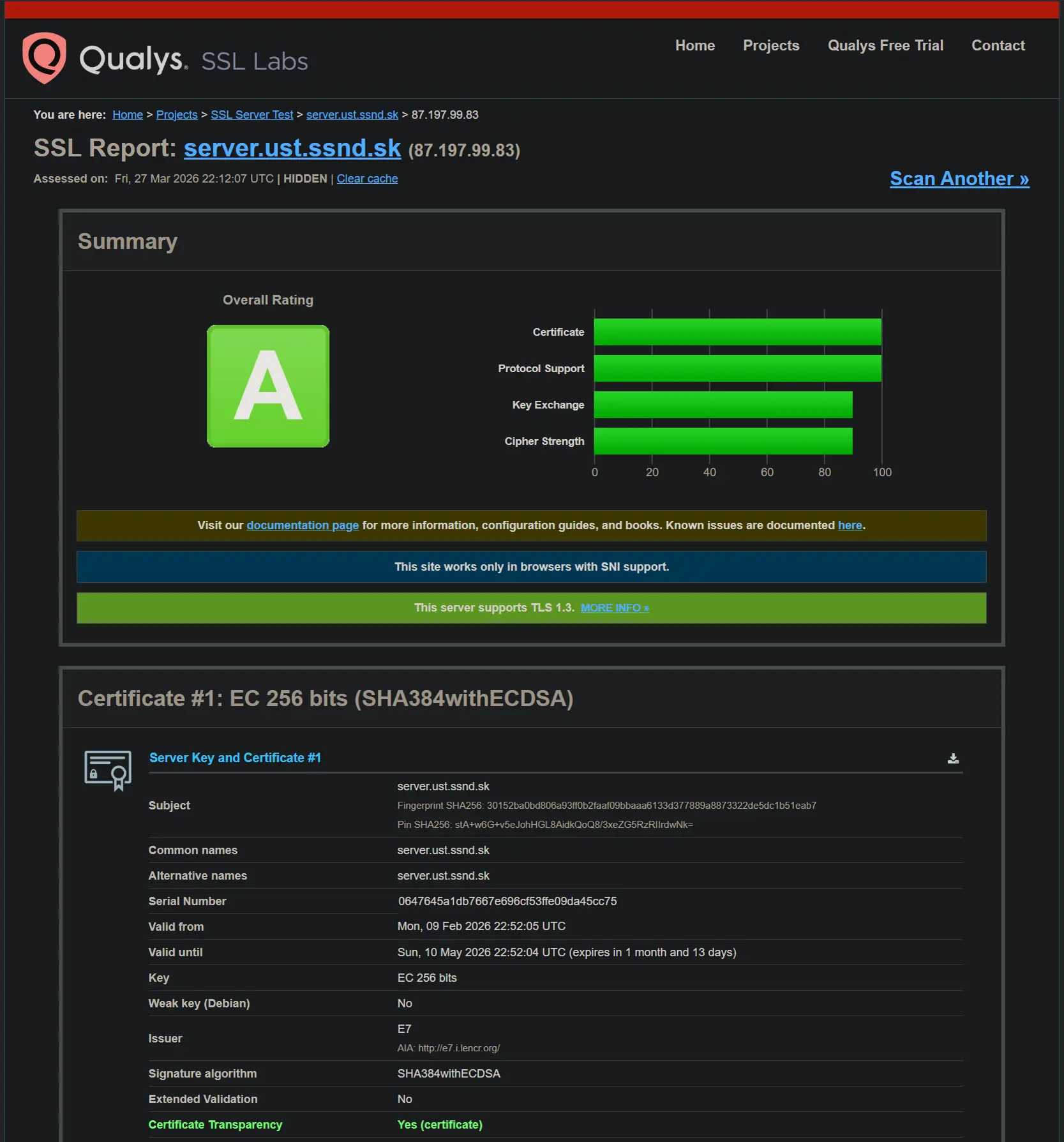The image size is (1064, 1142).
Task: Click the green Certificate rating bar
Action: pyautogui.click(x=737, y=332)
